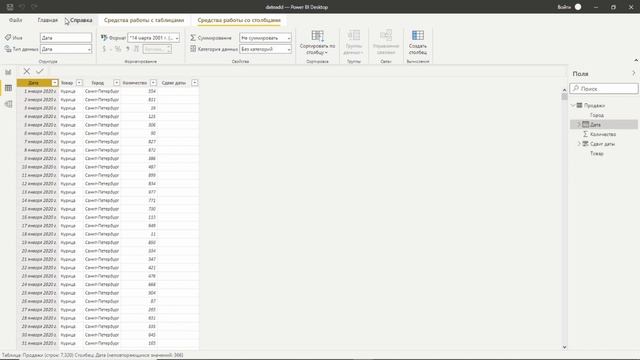
Task: Click the Имя column name input
Action: coord(66,38)
